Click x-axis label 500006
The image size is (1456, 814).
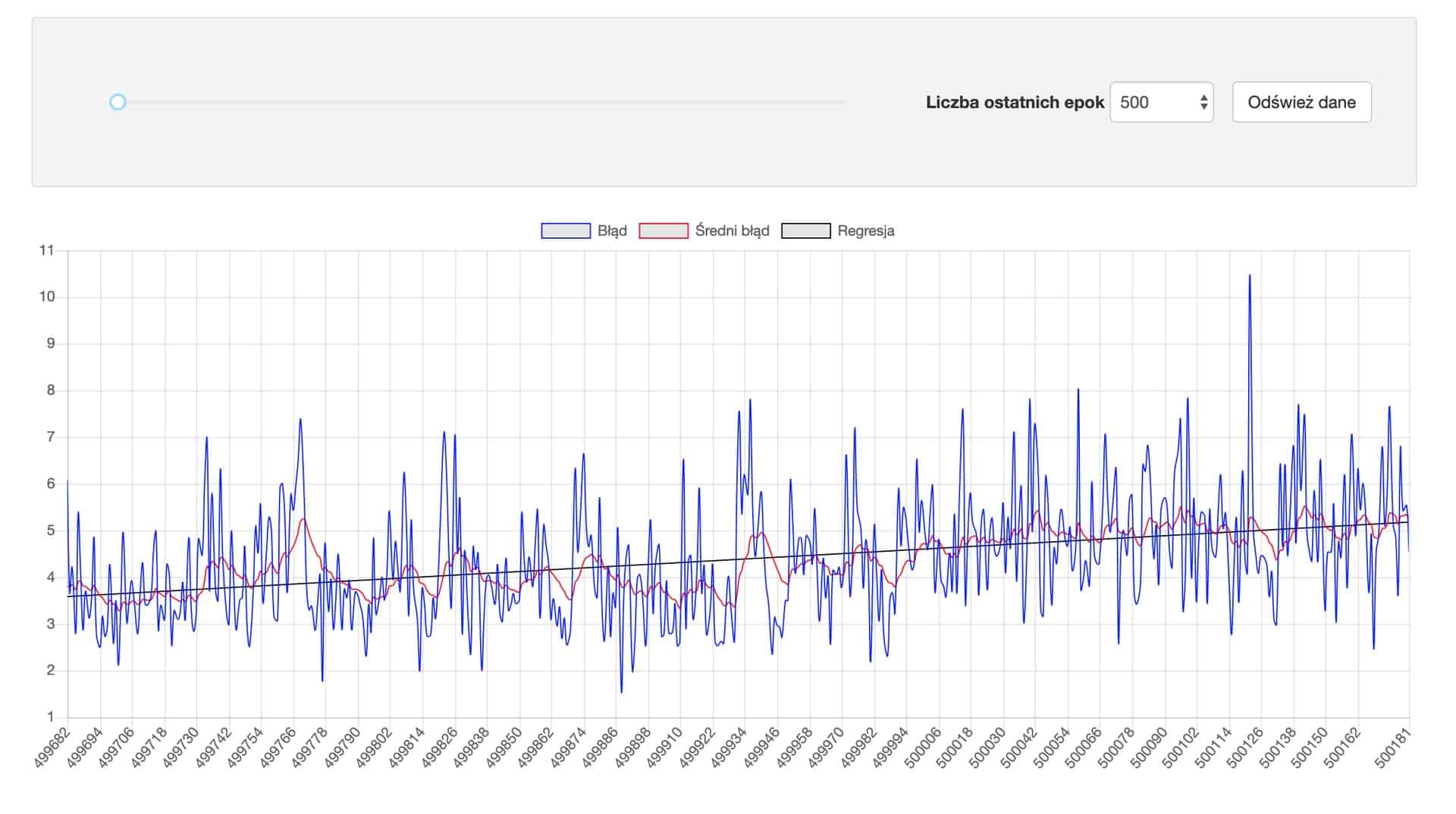pos(923,747)
